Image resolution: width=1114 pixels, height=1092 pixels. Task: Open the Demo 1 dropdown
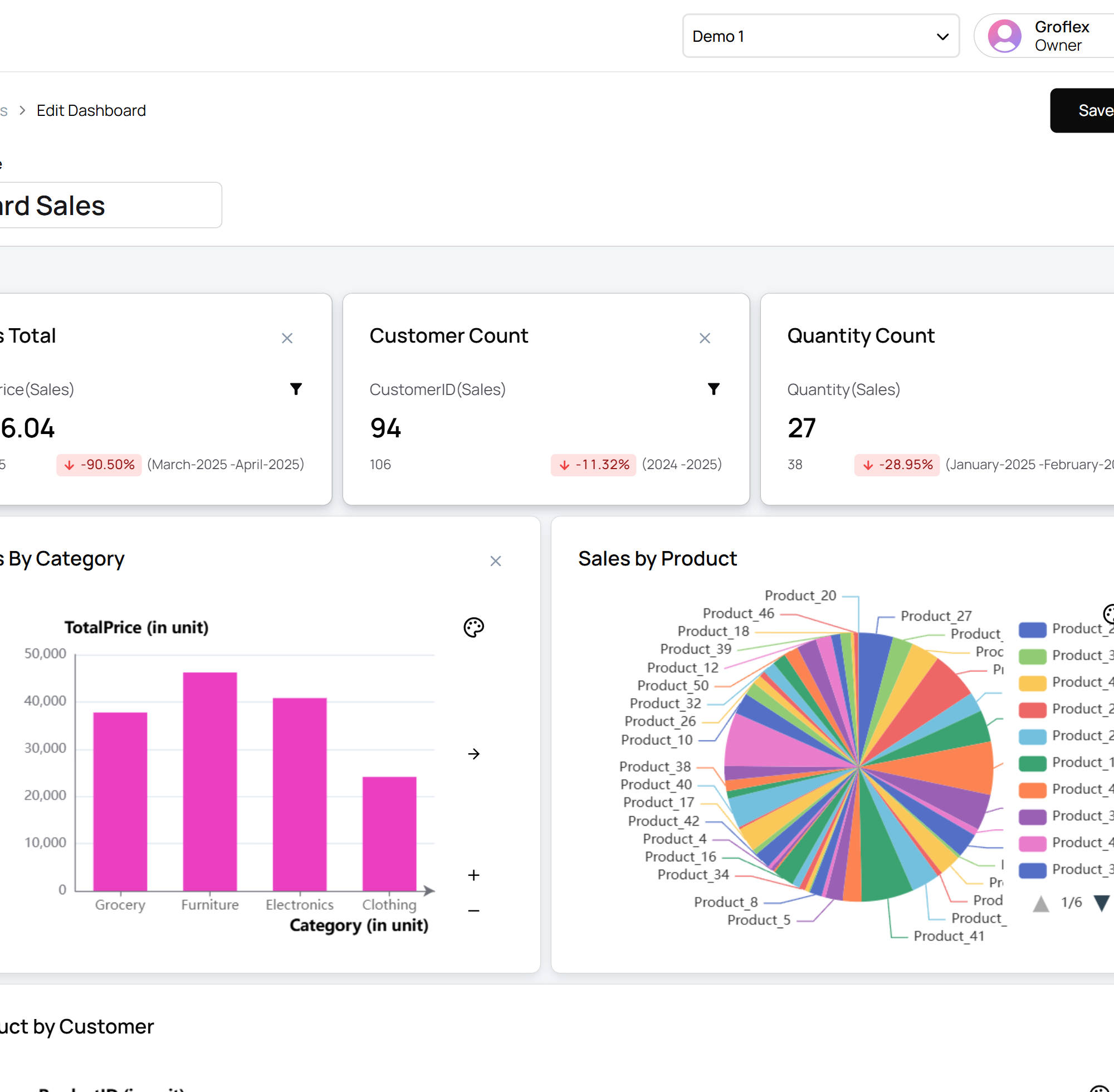pos(820,36)
